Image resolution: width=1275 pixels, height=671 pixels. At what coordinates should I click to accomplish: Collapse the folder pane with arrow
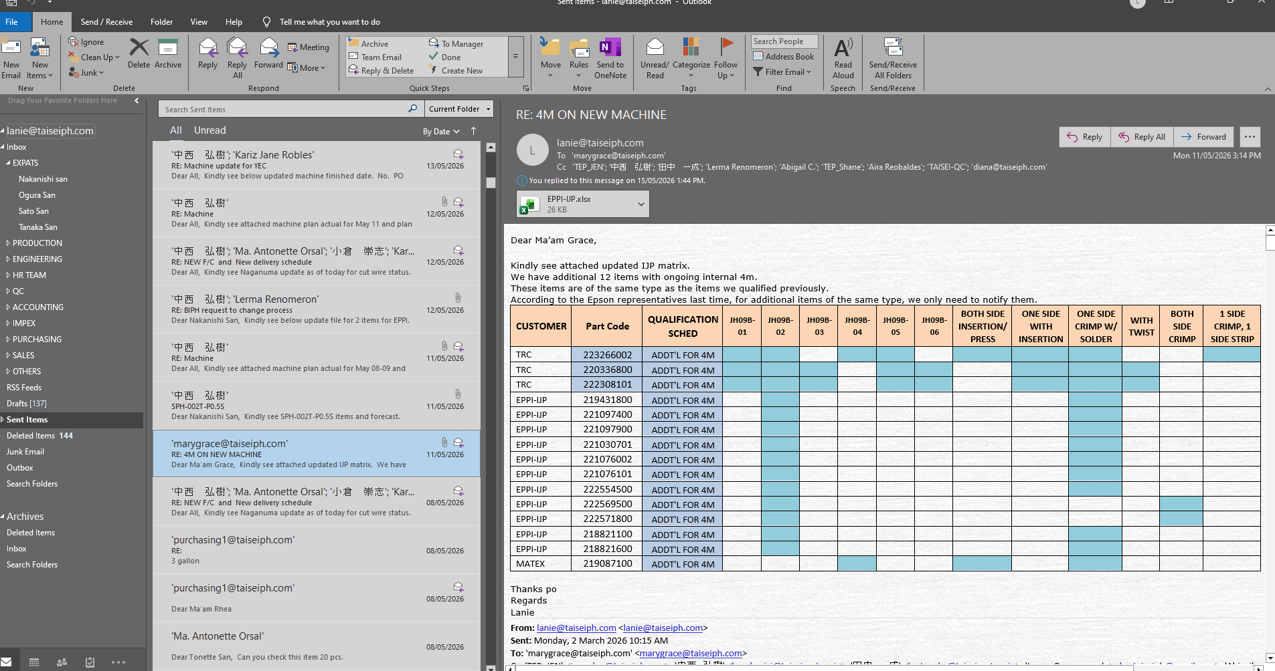tap(137, 101)
